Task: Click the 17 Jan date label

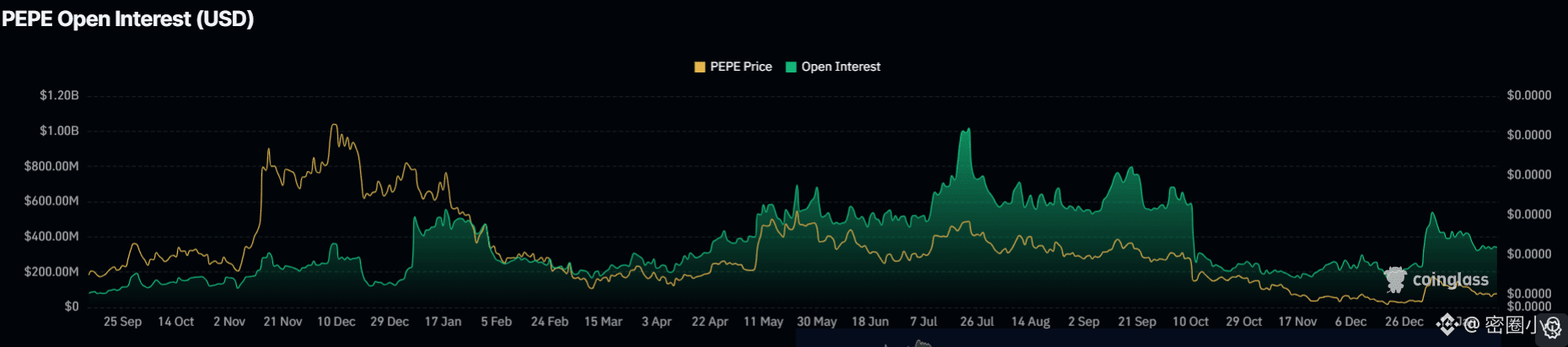Action: pos(443,322)
